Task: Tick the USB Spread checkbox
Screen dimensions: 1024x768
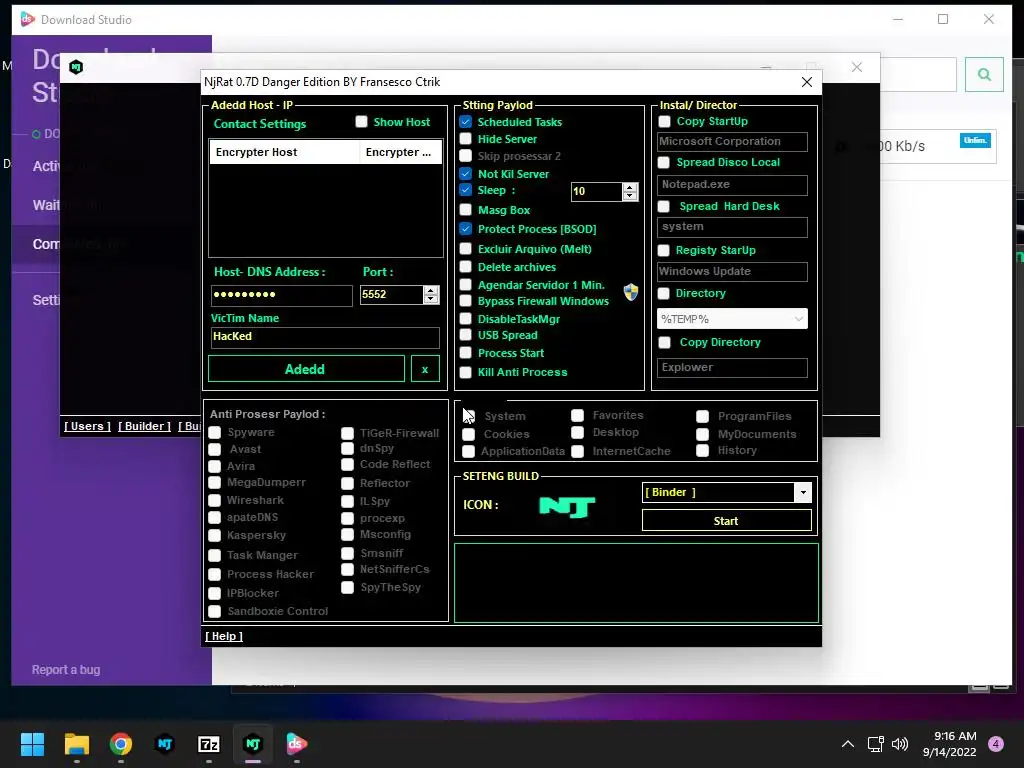Action: pos(466,335)
